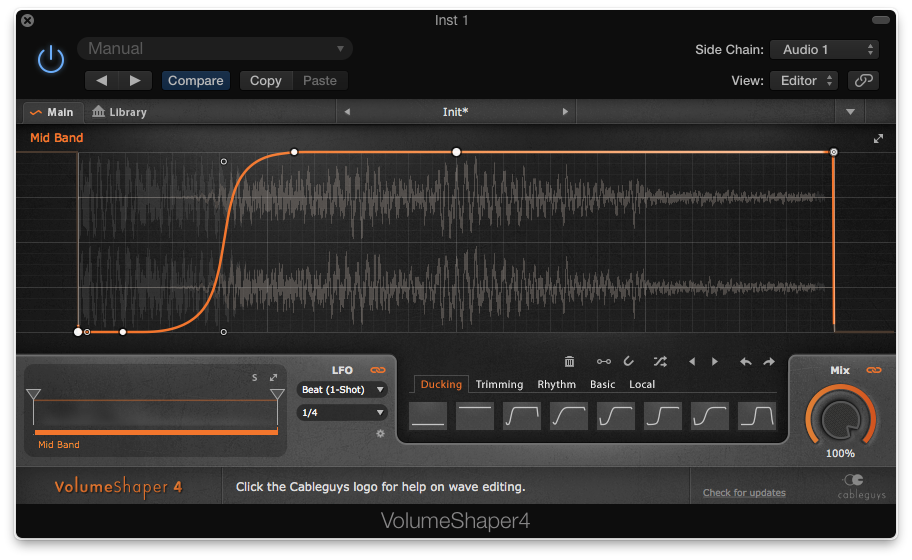Select the flat high line wave preset

tap(475, 416)
